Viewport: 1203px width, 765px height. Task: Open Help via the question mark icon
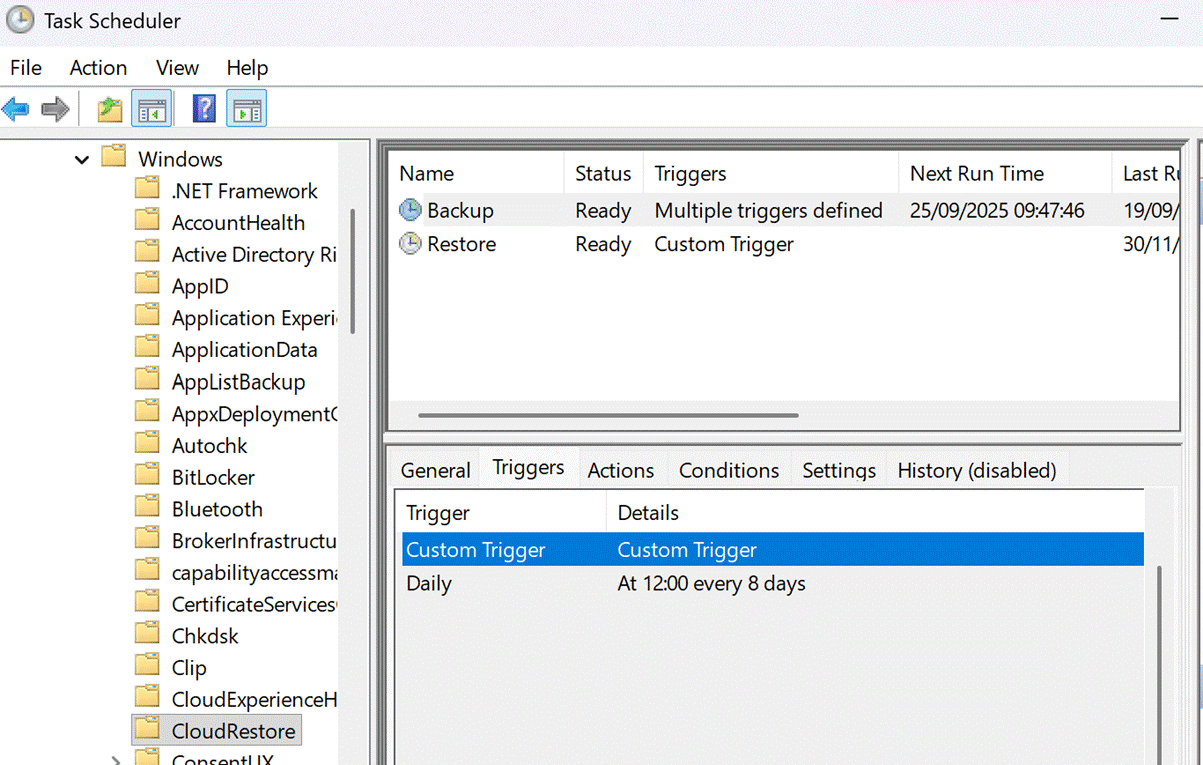[x=204, y=109]
